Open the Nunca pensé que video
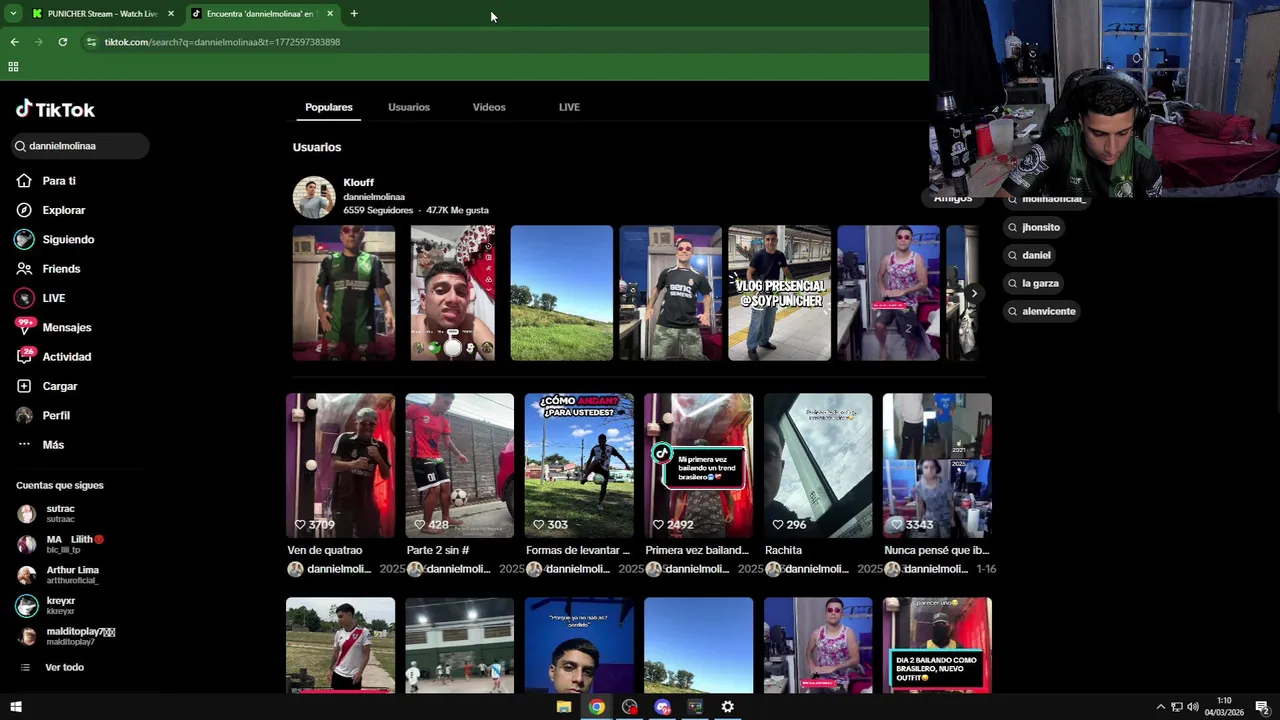Screen dimensions: 1280x720 (937, 466)
